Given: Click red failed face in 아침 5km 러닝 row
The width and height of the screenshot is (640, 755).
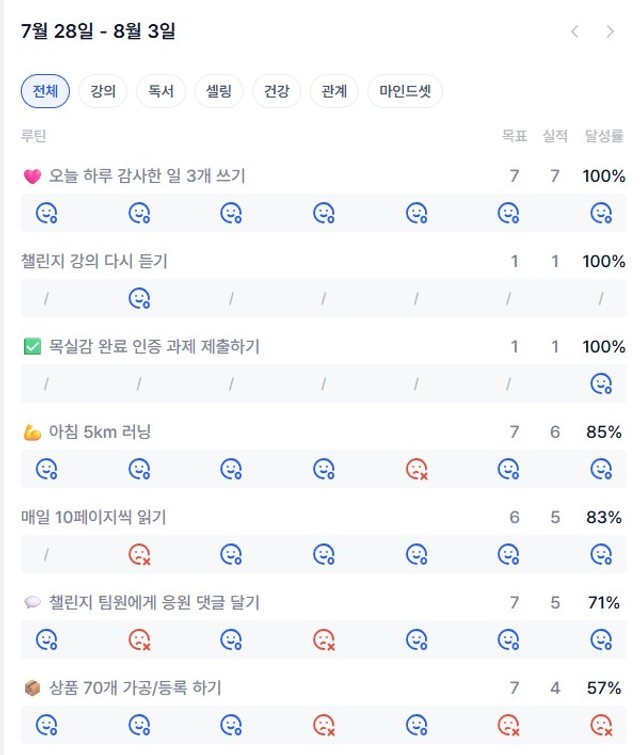Looking at the screenshot, I should (417, 469).
